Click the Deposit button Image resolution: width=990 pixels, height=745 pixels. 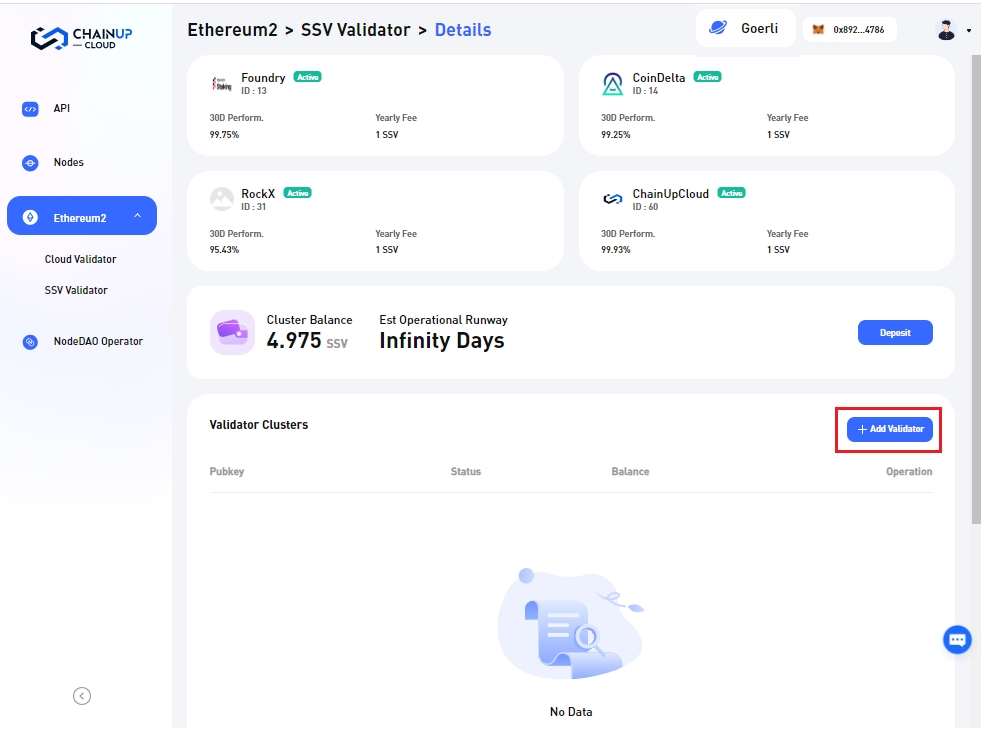pos(895,333)
